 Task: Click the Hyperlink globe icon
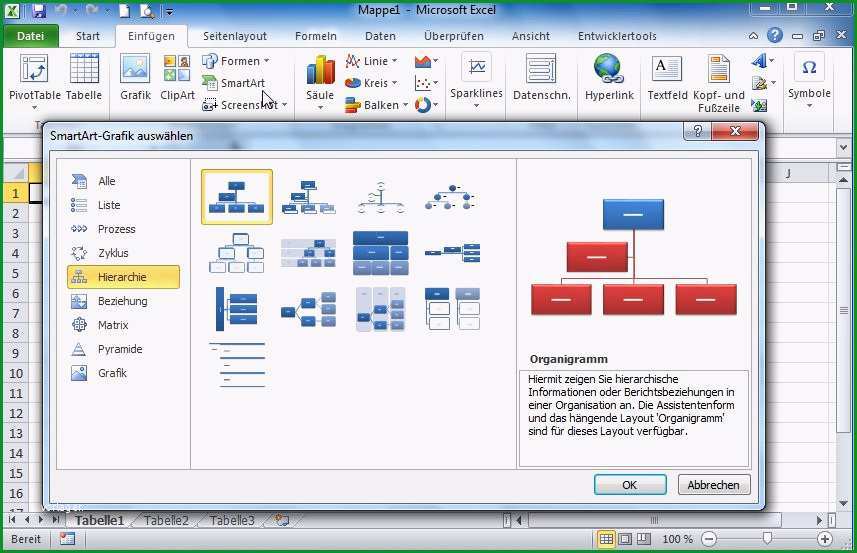pyautogui.click(x=608, y=69)
